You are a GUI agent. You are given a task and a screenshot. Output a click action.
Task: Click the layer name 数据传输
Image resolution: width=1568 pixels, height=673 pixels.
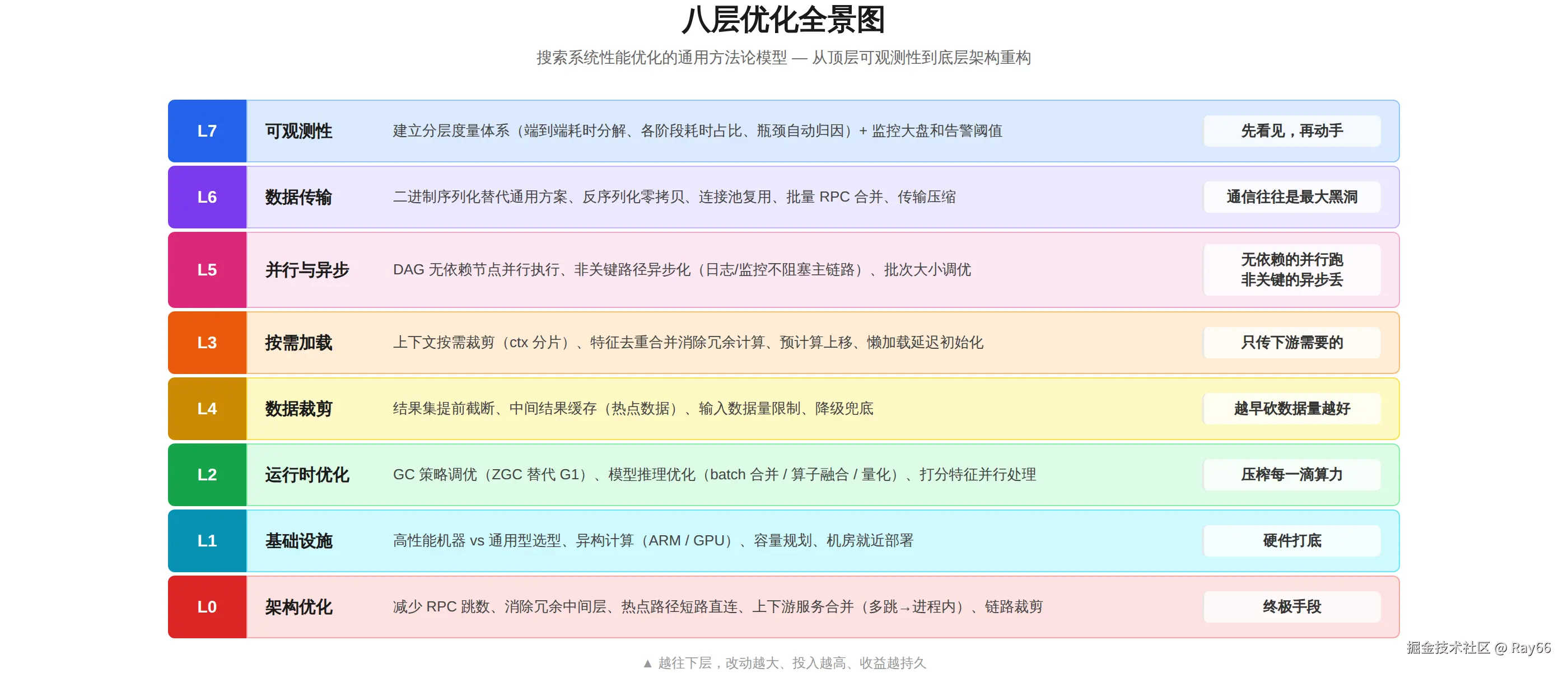click(x=298, y=197)
